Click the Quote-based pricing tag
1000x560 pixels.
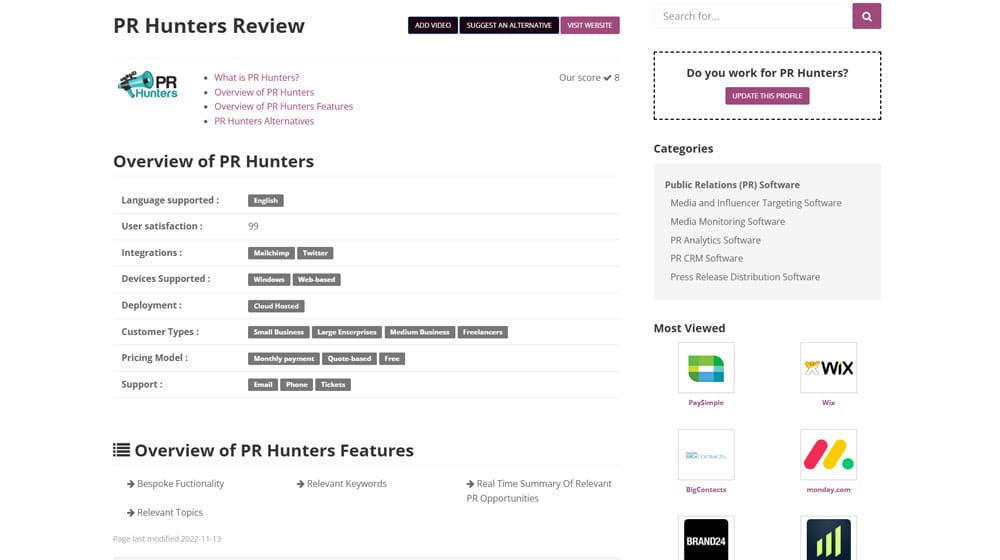coord(349,358)
